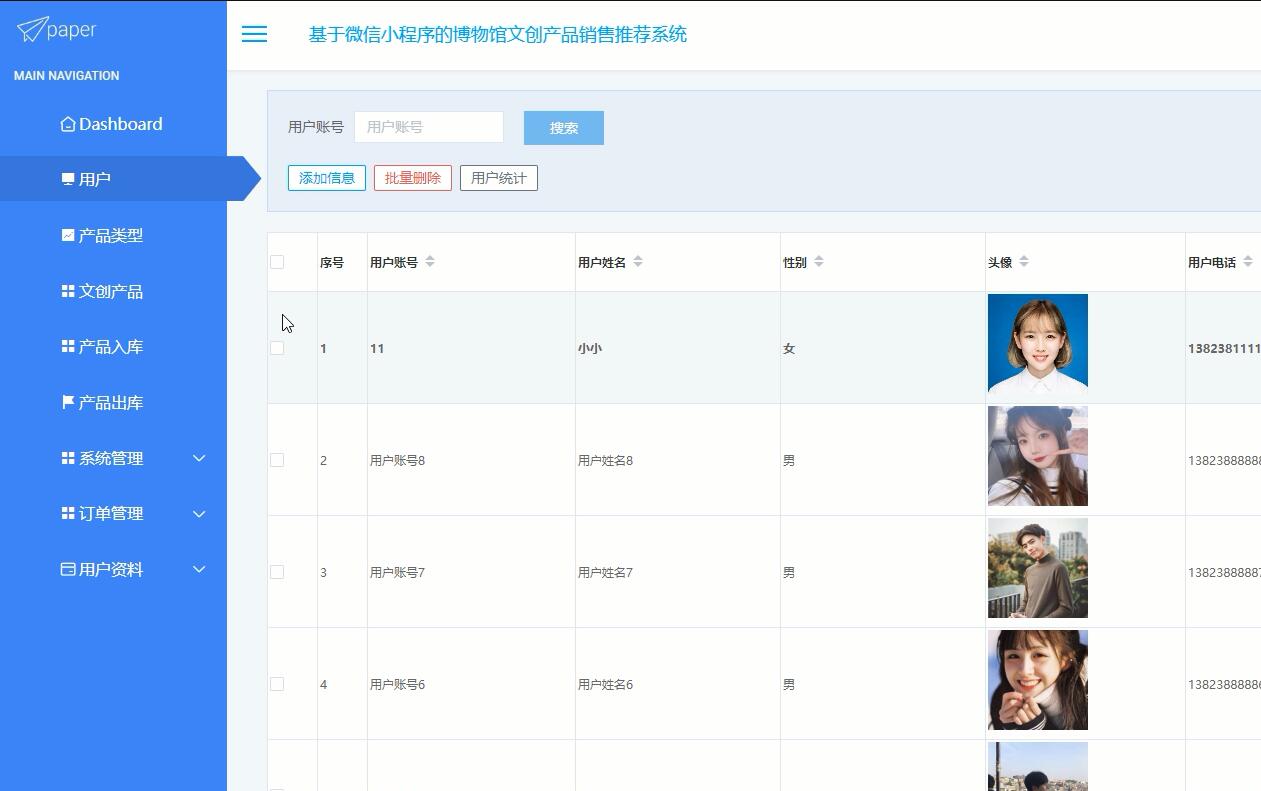This screenshot has width=1261, height=791.
Task: Click the 添加信息 button
Action: 326,177
